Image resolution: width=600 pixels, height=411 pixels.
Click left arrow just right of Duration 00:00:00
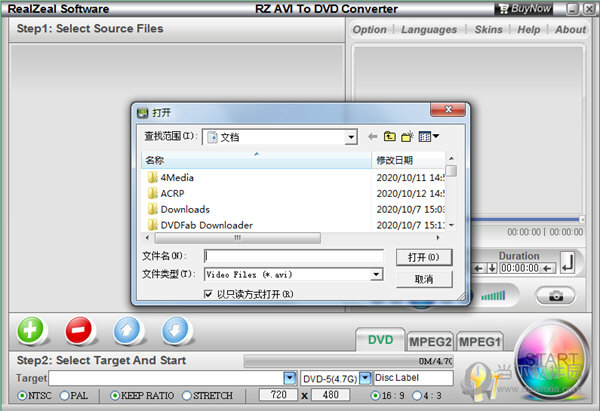548,268
